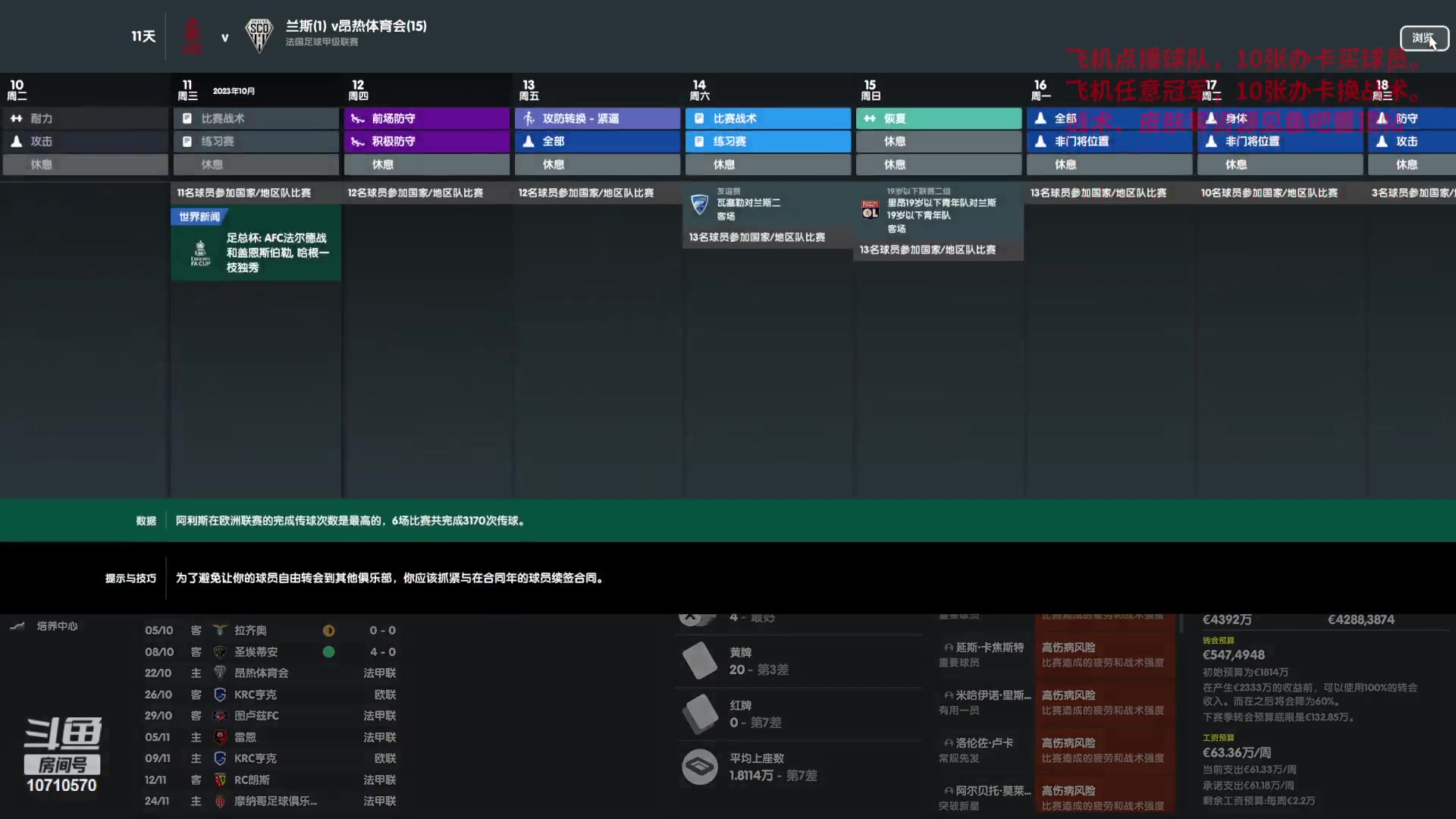Open match title 兰斯(1) v昂热体育会(15)
Viewport: 1456px width, 819px height.
click(356, 26)
